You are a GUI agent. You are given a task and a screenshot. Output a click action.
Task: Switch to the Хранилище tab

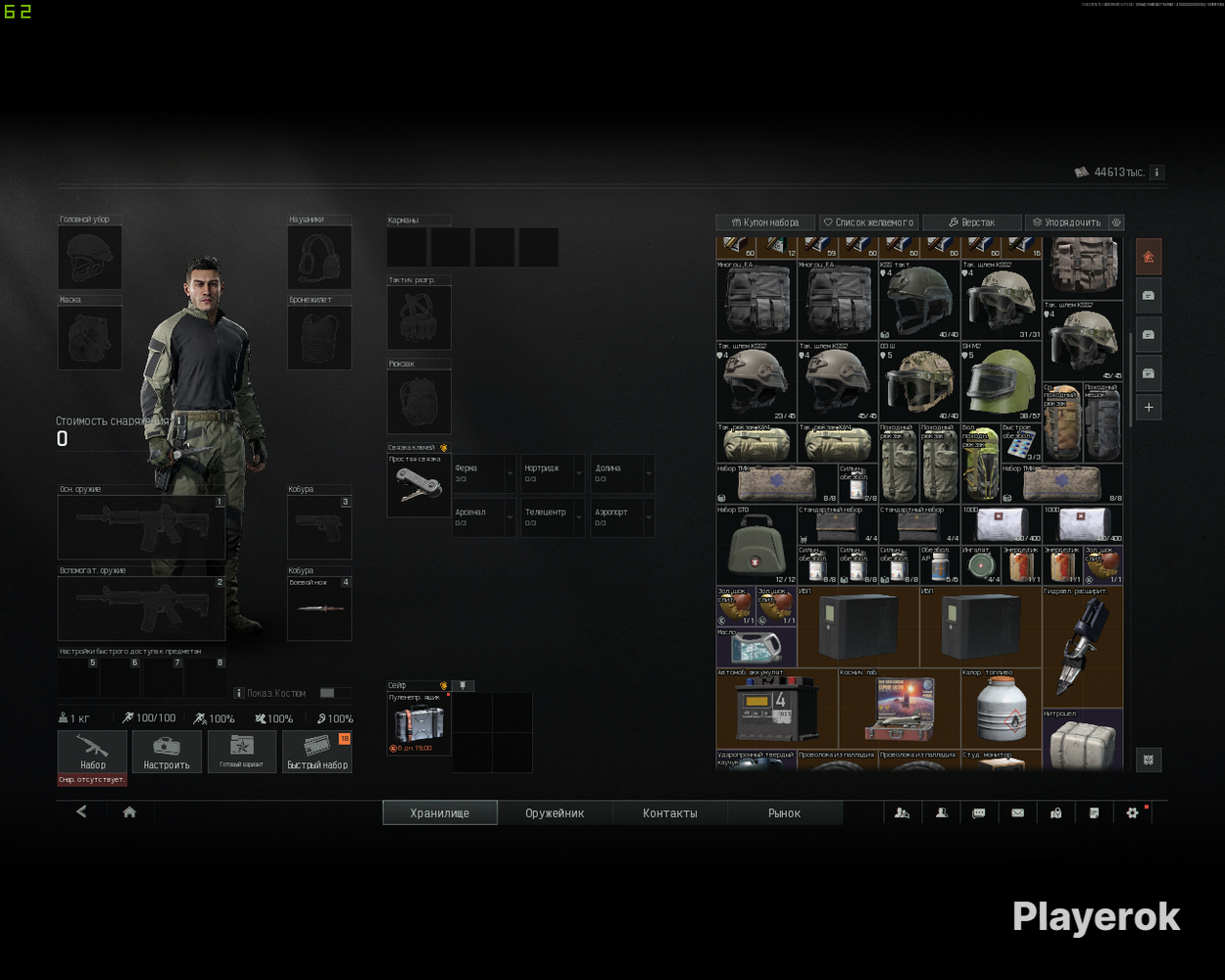pyautogui.click(x=440, y=812)
